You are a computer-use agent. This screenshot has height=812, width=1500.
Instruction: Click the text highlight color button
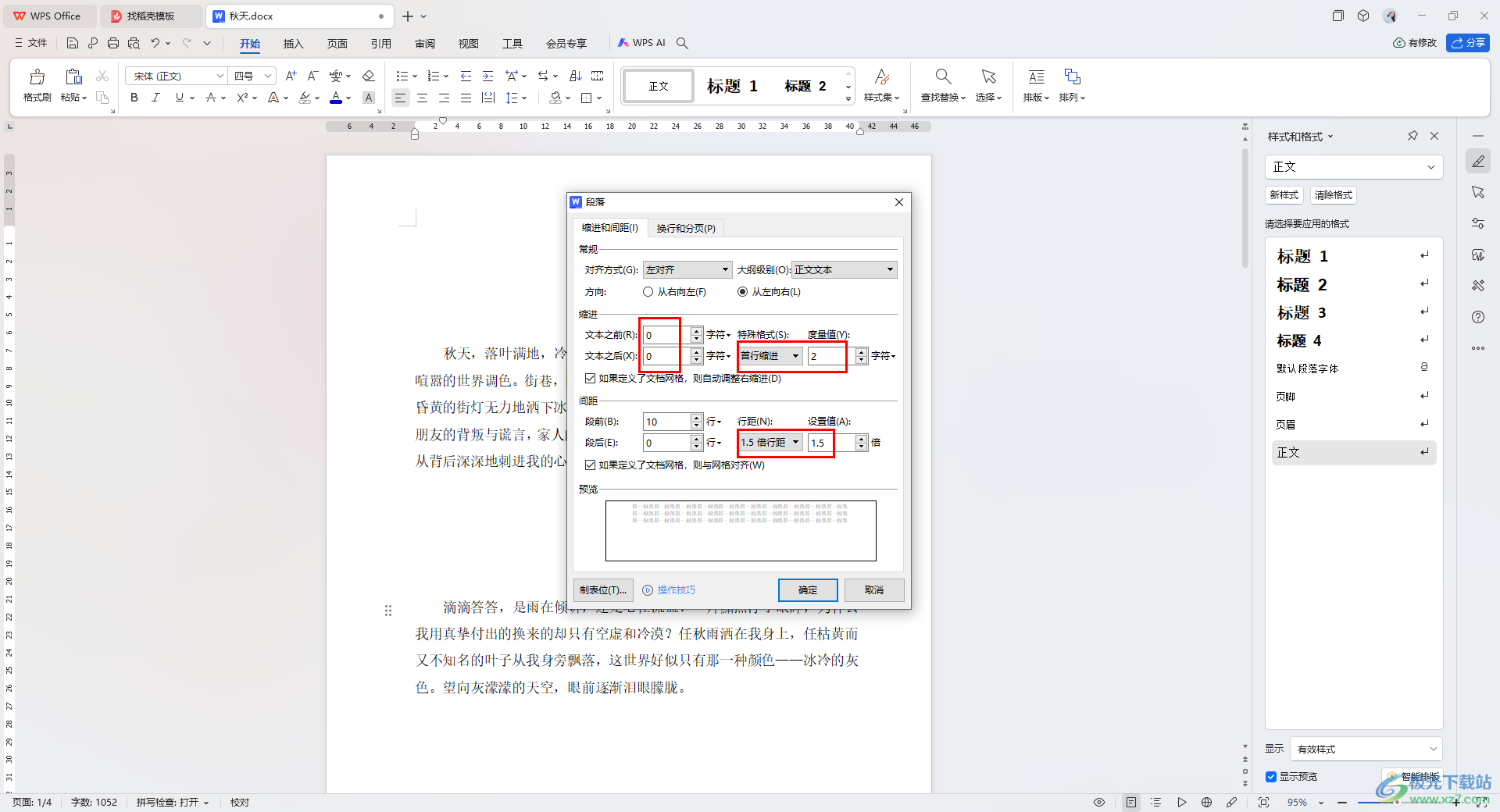pos(305,98)
